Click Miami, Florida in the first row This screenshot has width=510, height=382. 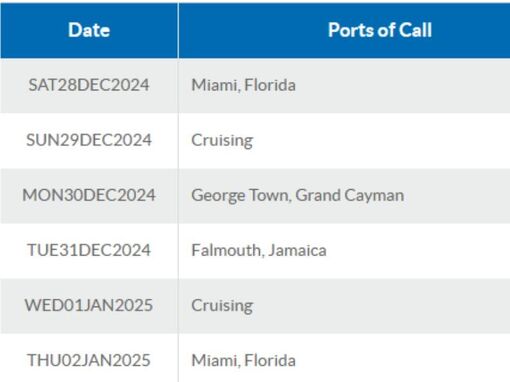(x=244, y=85)
